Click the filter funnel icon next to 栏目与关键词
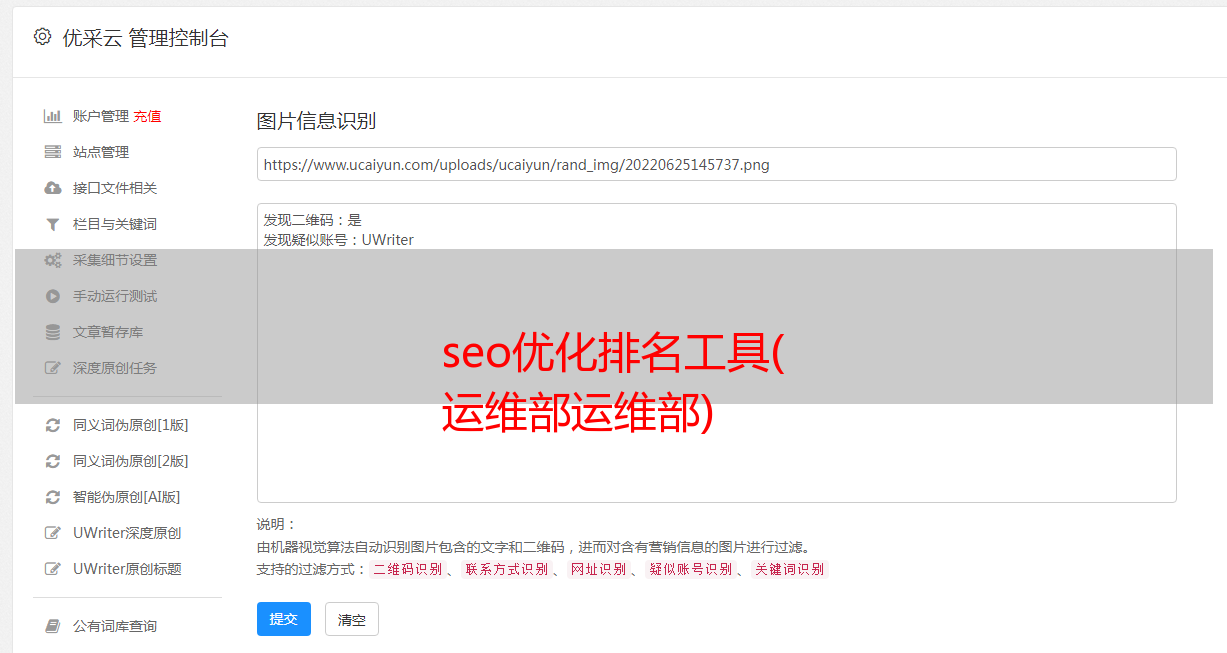This screenshot has width=1227, height=653. click(x=53, y=224)
